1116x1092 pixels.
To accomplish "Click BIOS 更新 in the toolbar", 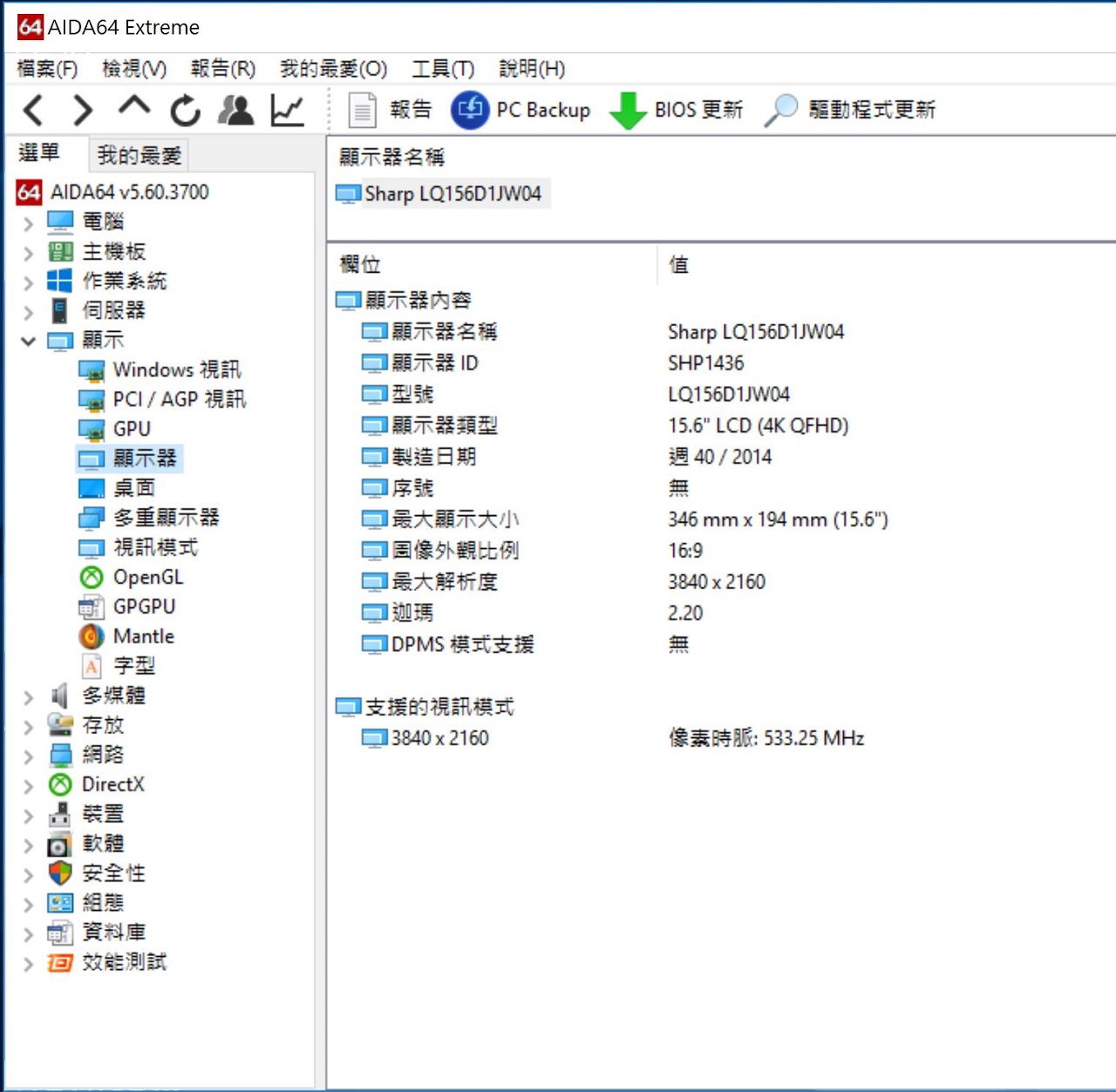I will click(676, 110).
